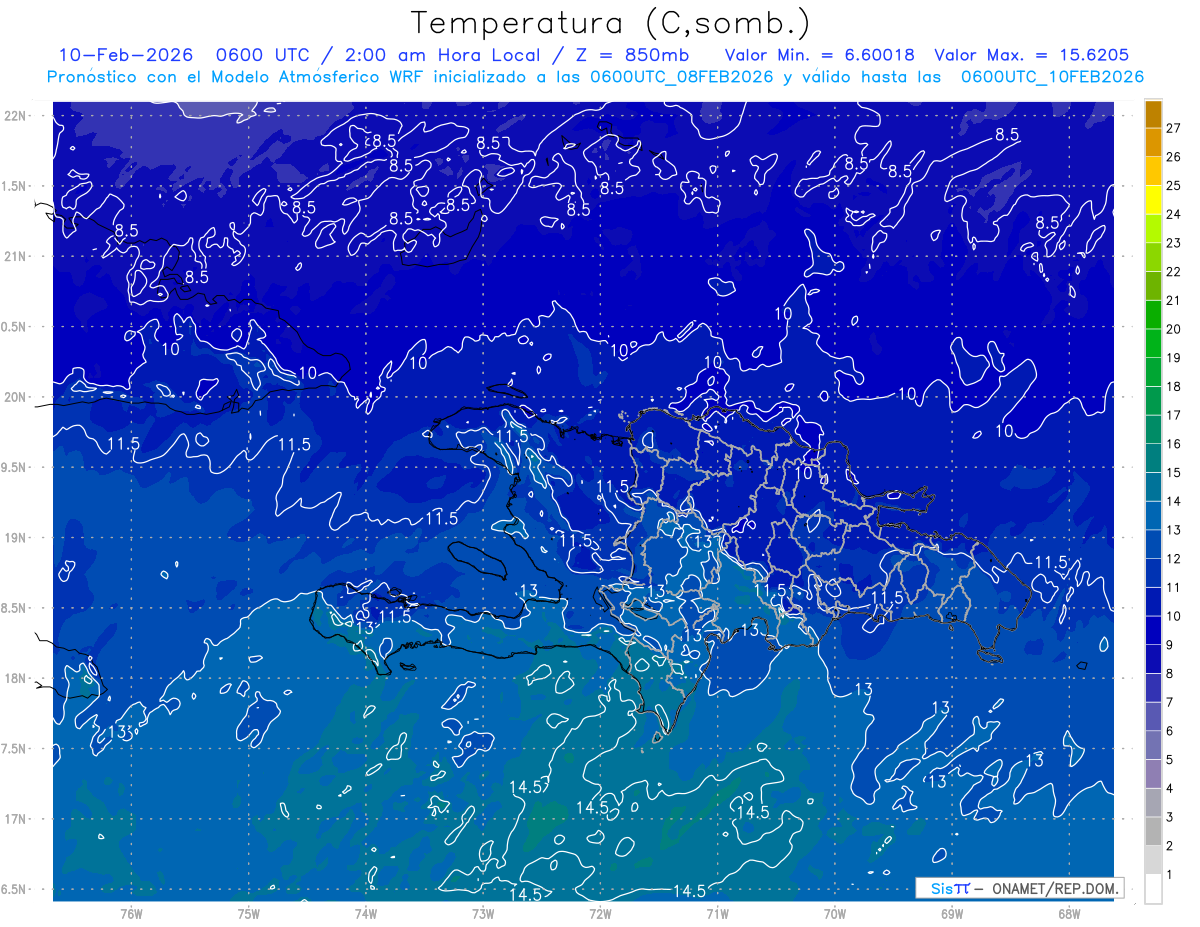Click the colorbar tick label '27'
The height and width of the screenshot is (927, 1200).
1174,127
